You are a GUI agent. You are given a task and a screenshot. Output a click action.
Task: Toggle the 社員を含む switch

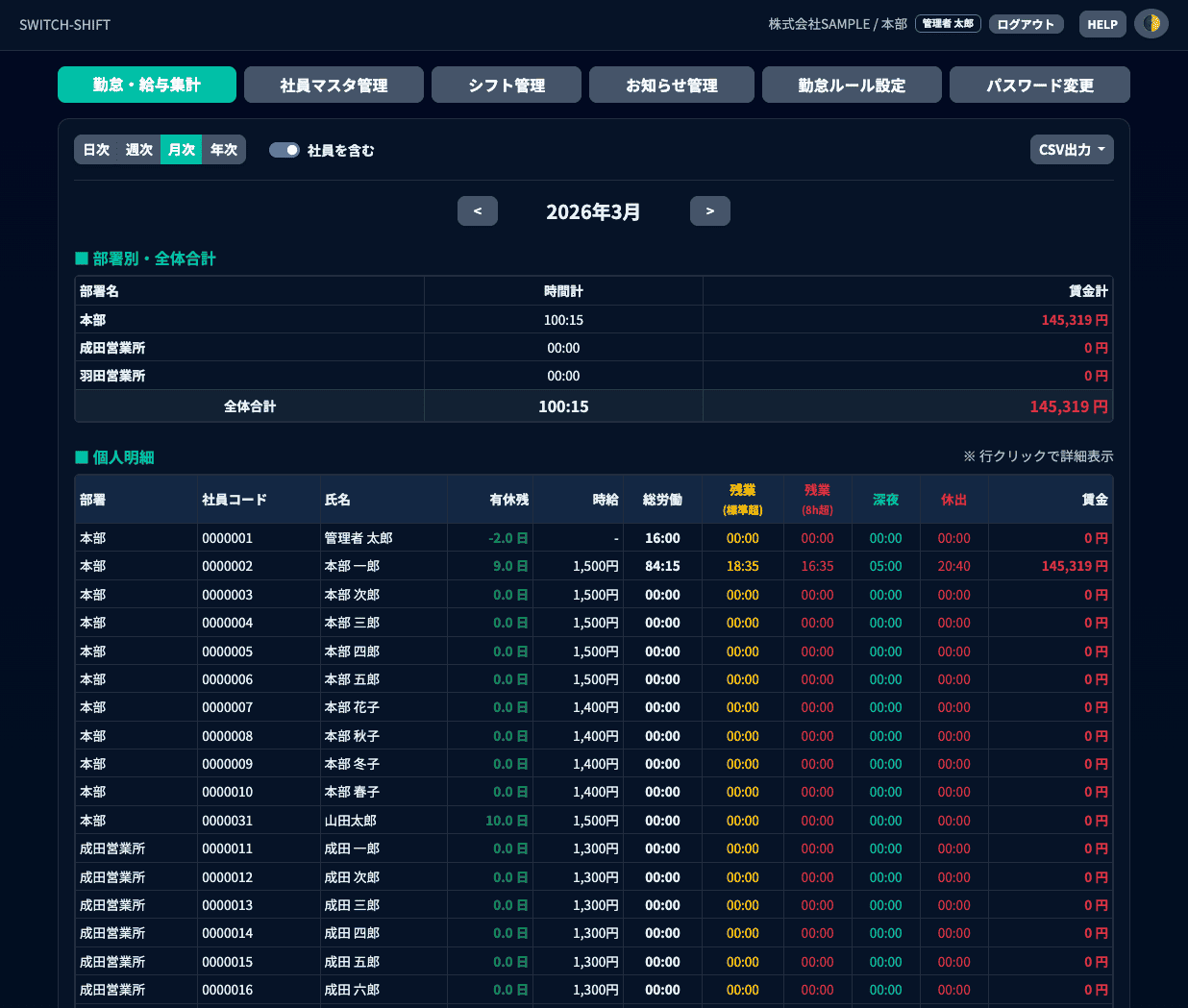click(x=285, y=150)
